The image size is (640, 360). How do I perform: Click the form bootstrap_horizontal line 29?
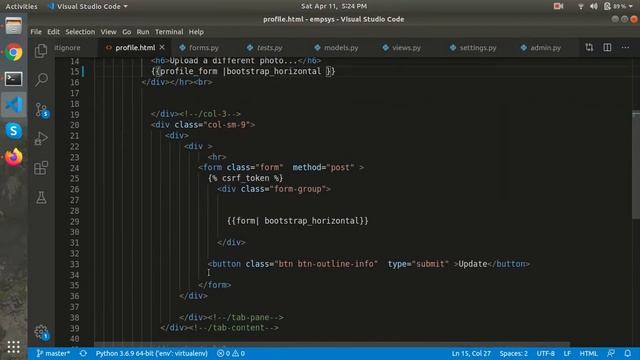tap(298, 221)
